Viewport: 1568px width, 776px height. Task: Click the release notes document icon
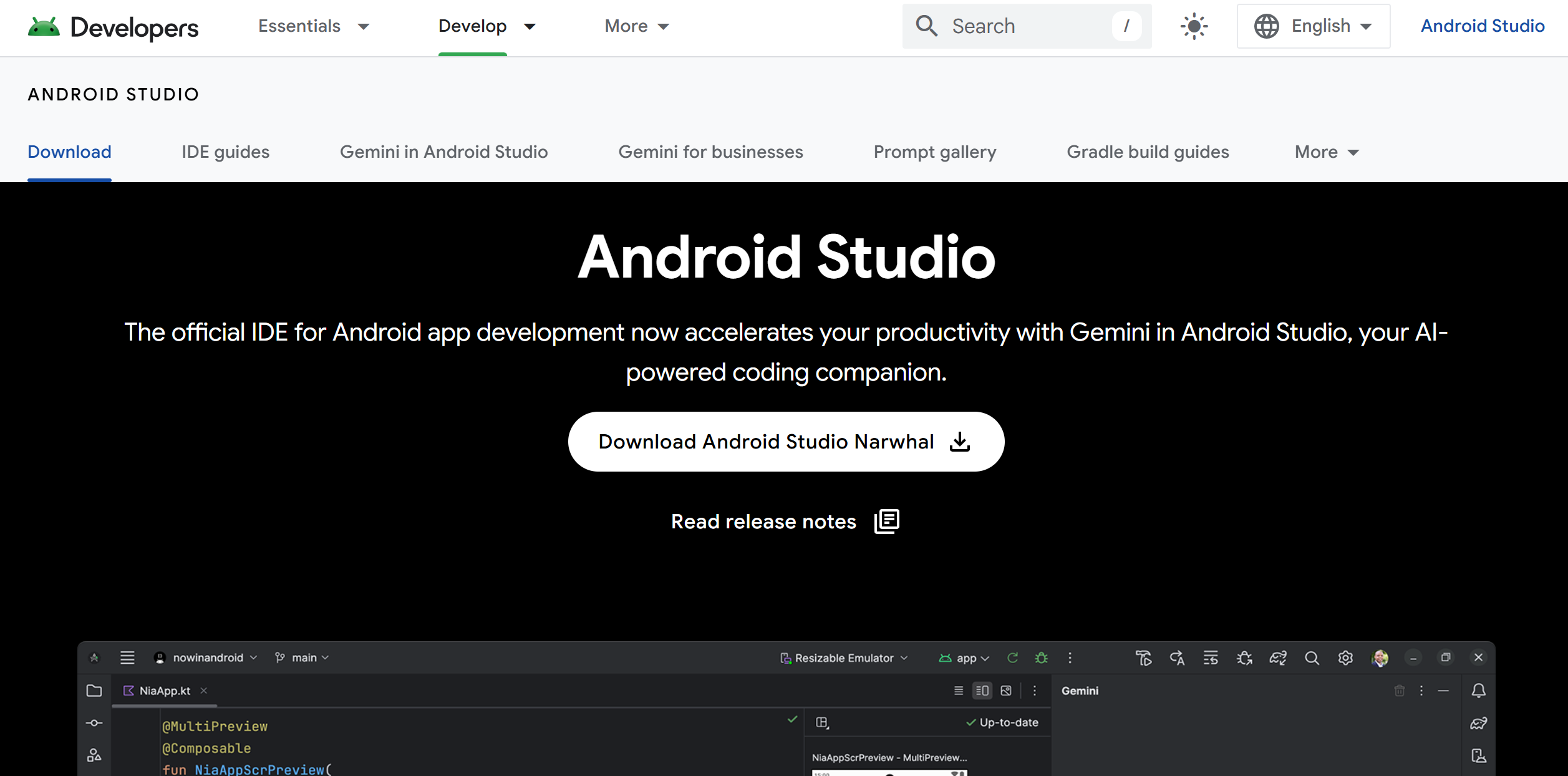click(x=886, y=521)
